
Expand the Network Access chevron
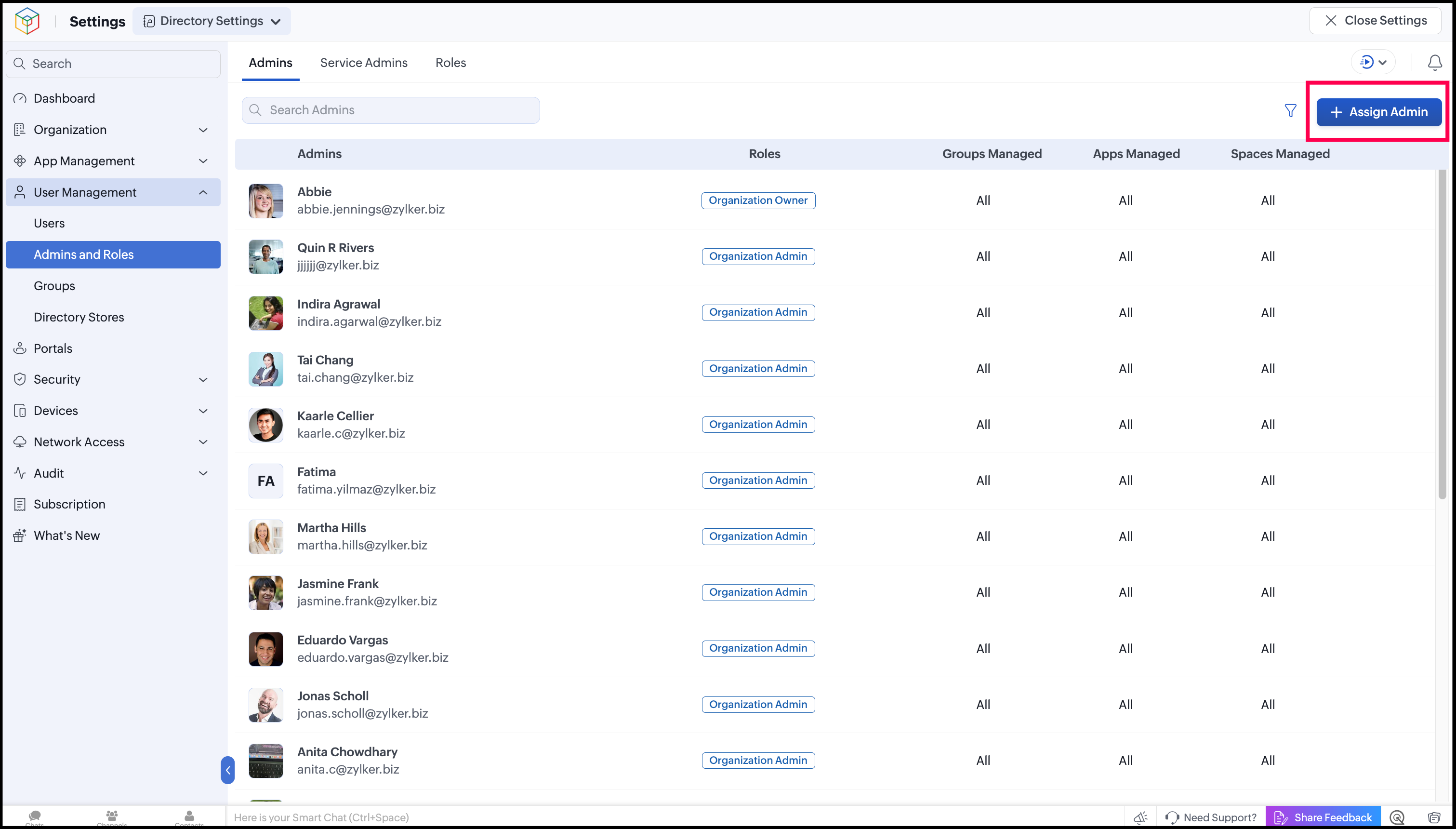203,442
